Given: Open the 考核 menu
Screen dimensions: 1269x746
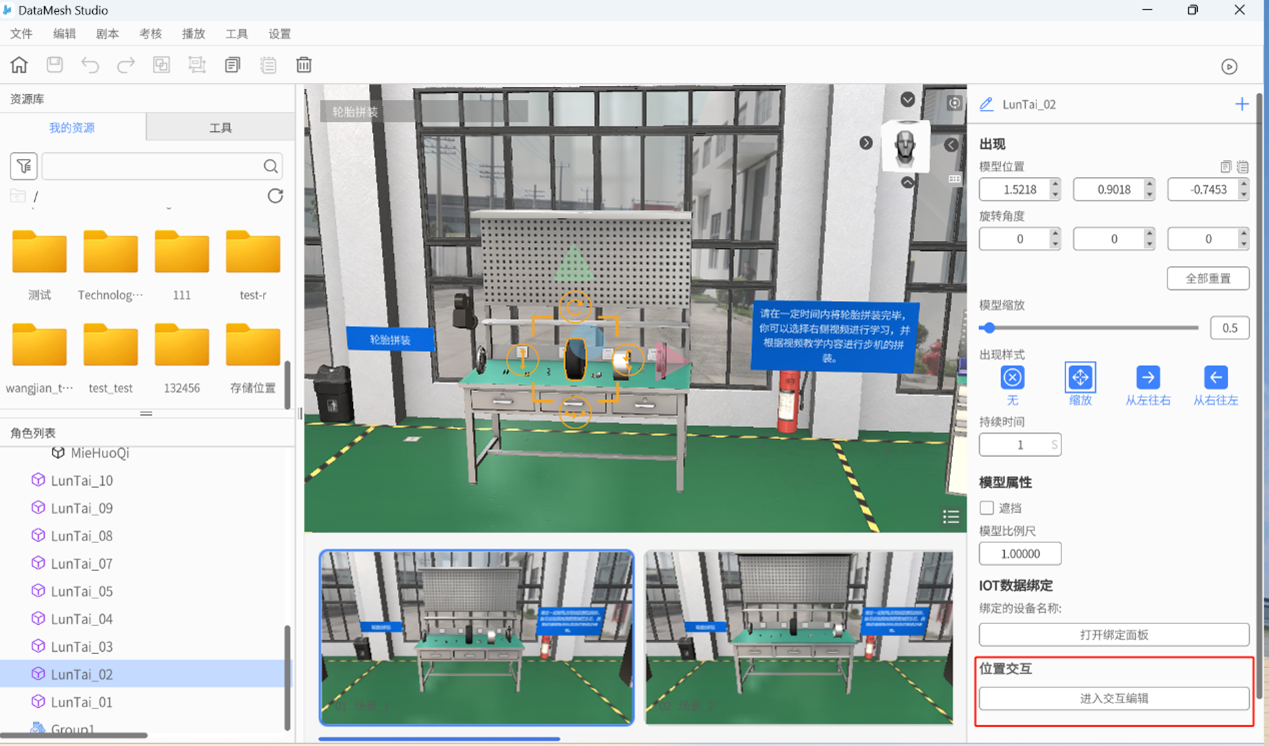Looking at the screenshot, I should coord(150,34).
